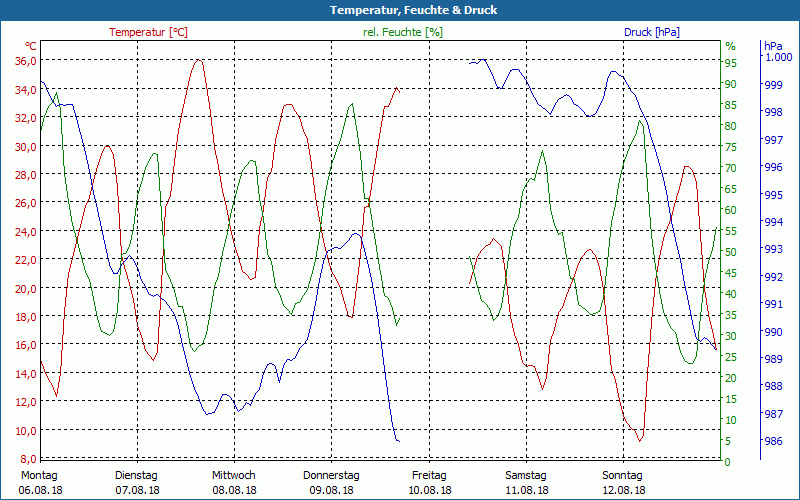Click the hPa unit on the pressure axis
This screenshot has width=800, height=500.
point(773,46)
